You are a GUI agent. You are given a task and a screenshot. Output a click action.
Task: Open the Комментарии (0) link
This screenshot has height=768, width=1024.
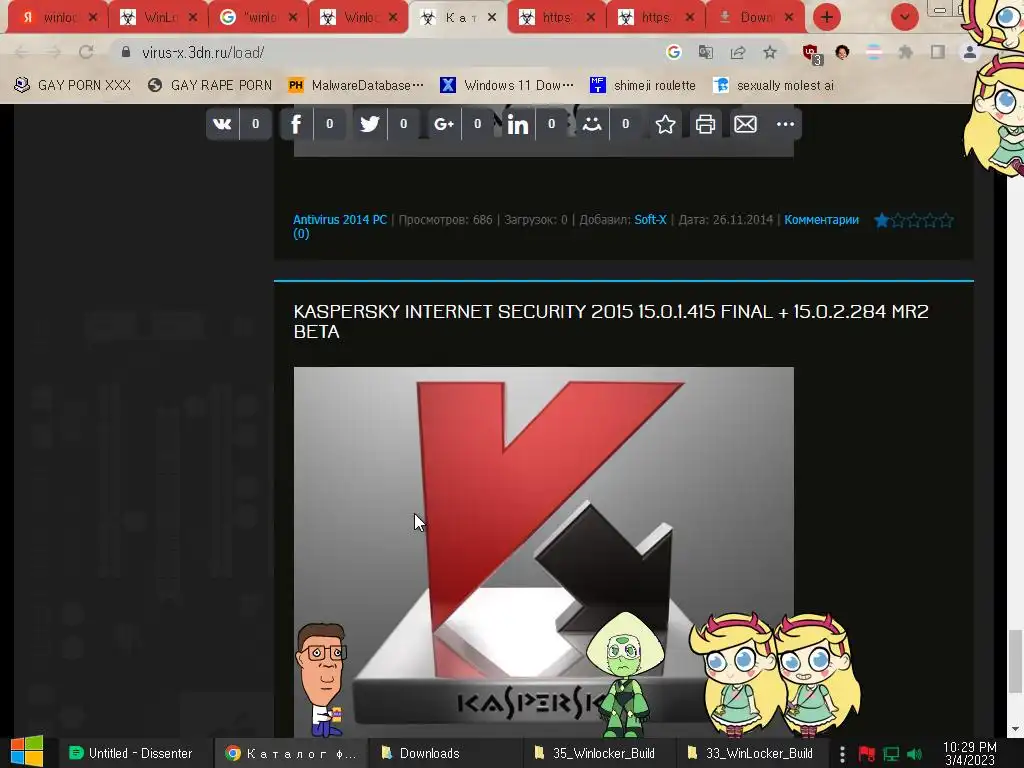(x=821, y=220)
